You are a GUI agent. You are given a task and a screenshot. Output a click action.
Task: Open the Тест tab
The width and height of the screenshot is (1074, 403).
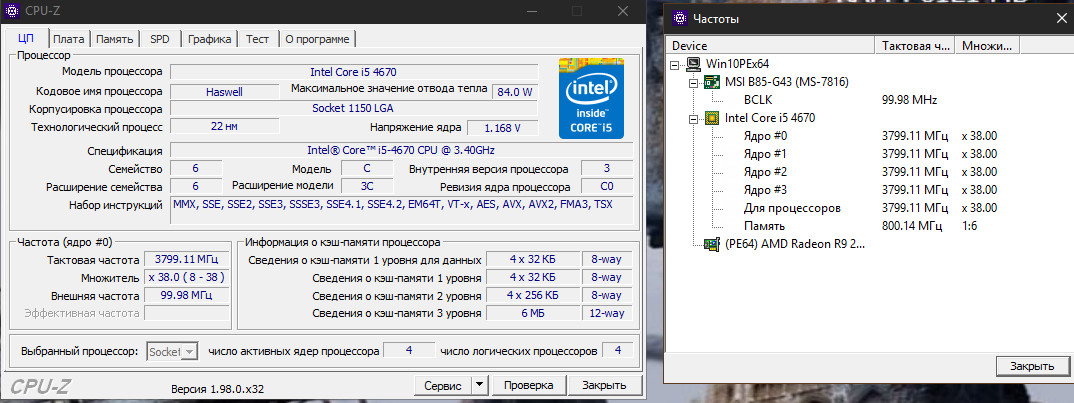point(258,39)
